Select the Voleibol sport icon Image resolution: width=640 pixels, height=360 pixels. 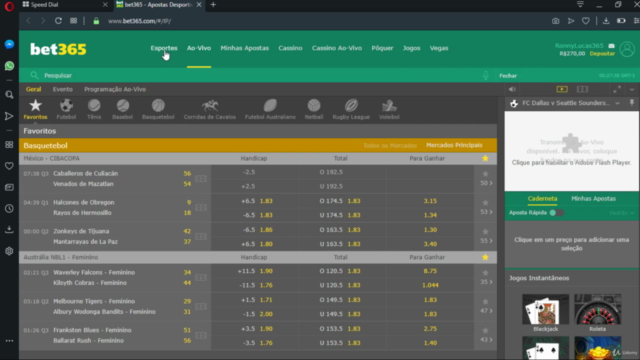(389, 109)
